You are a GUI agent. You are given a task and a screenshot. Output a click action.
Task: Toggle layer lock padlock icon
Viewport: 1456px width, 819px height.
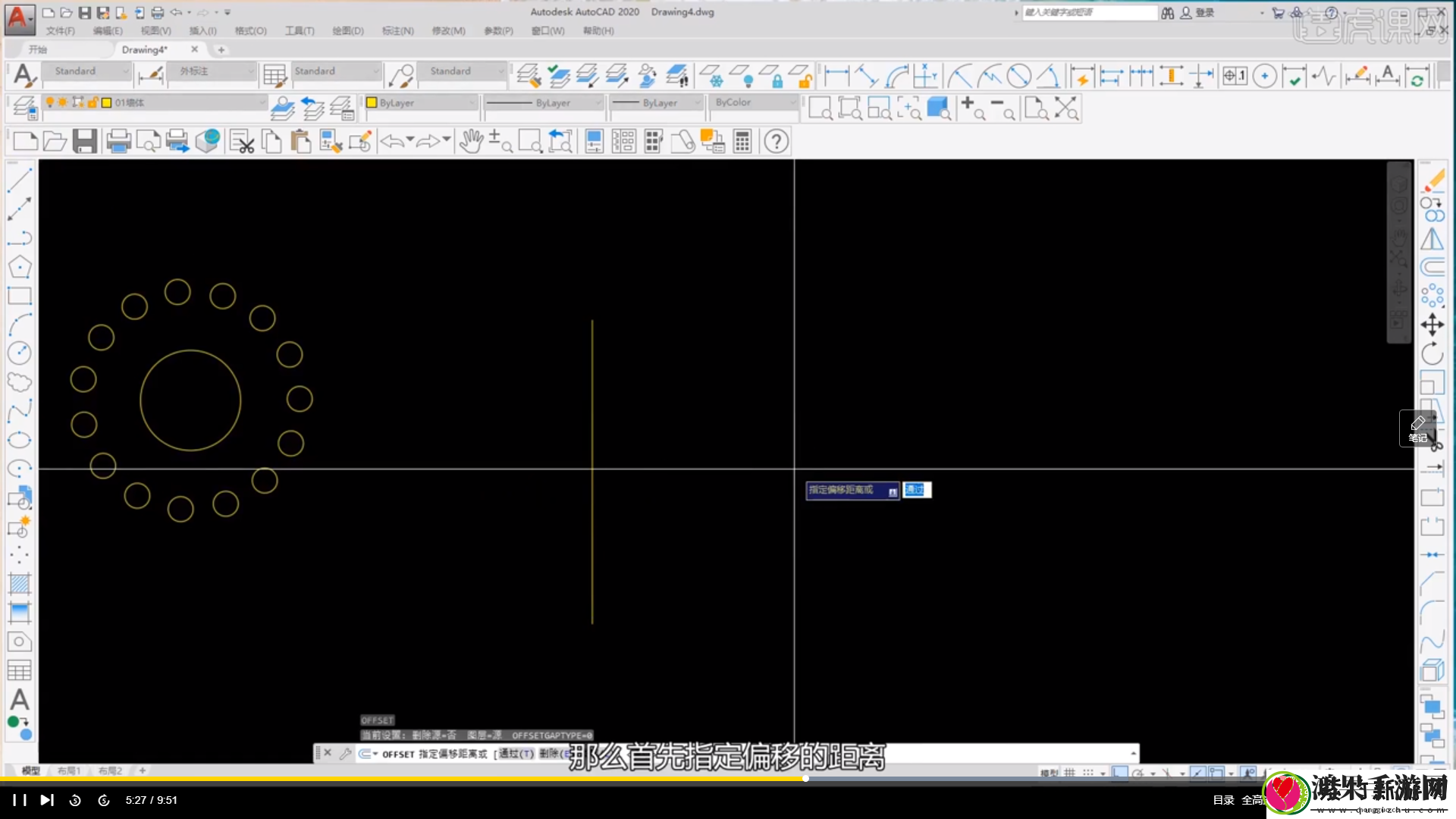coord(92,102)
